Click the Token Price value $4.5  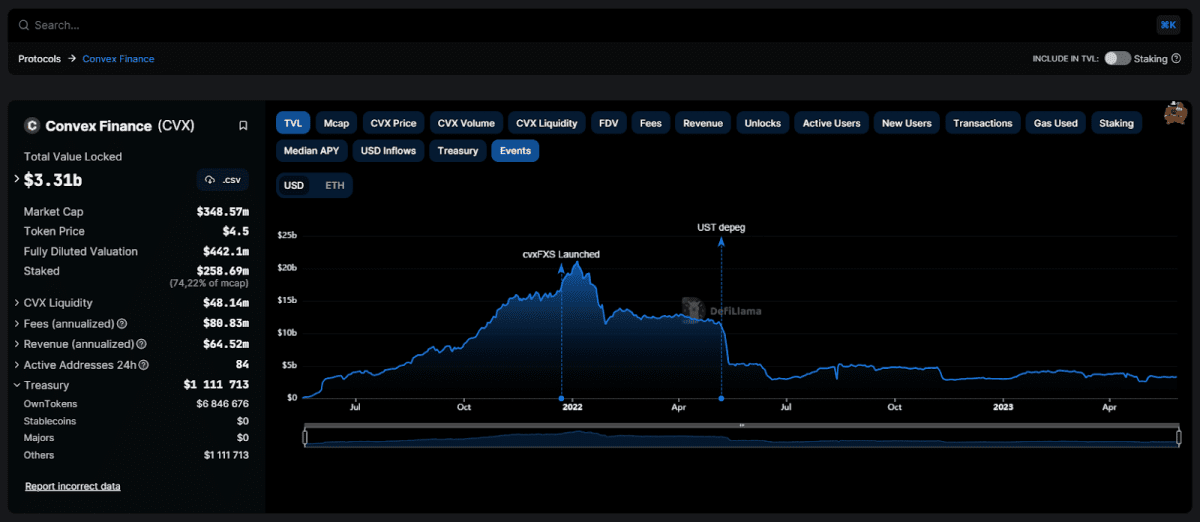[x=237, y=231]
